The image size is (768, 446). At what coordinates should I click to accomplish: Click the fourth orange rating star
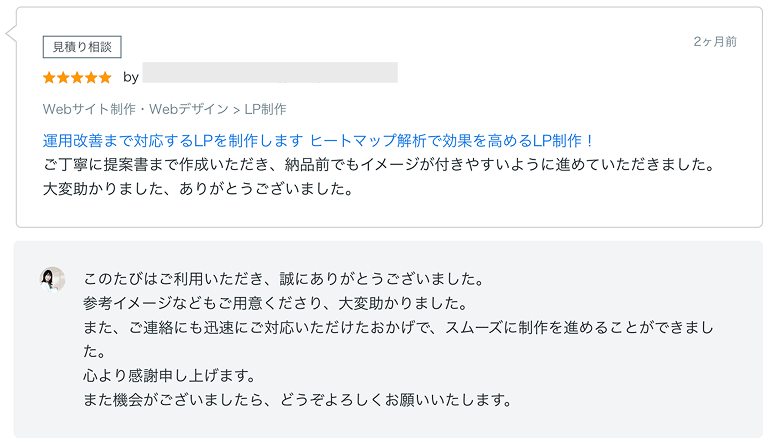tap(91, 77)
